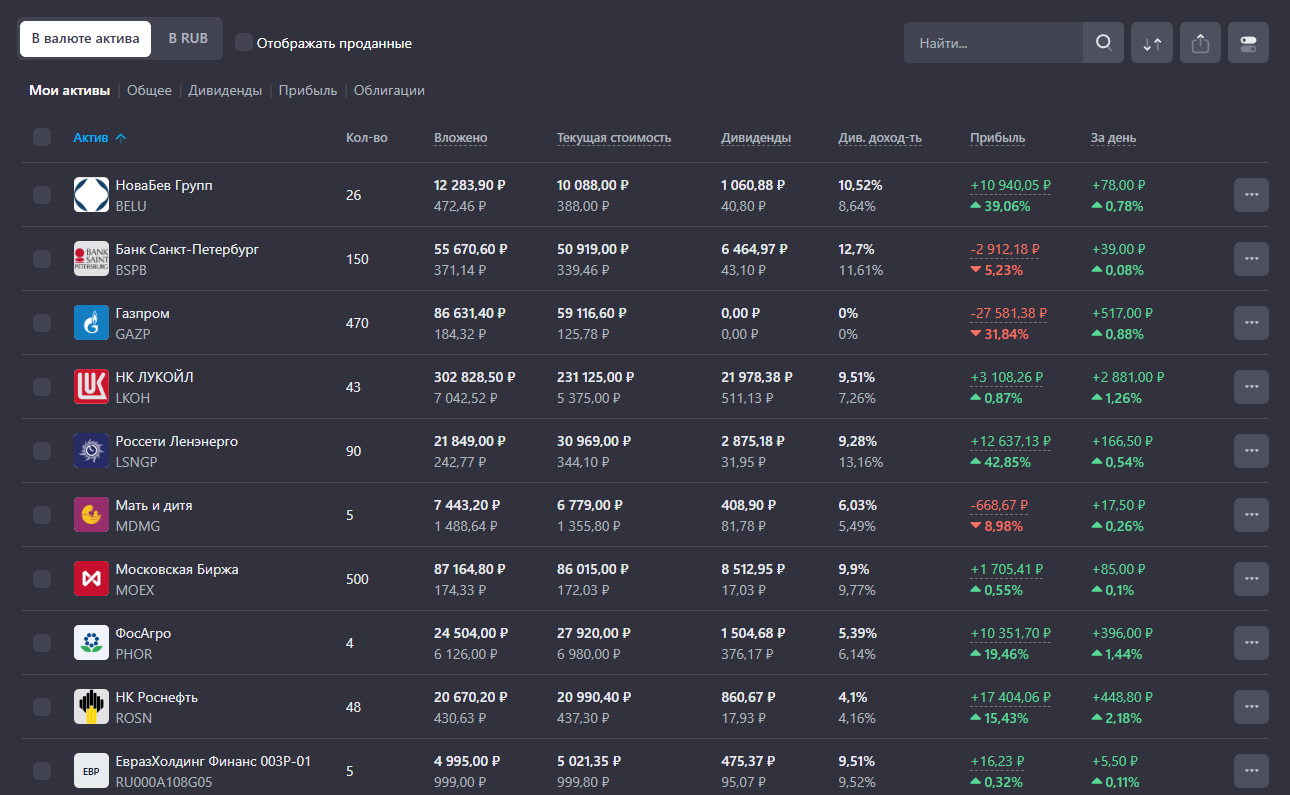
Task: Click the export share icon
Action: pos(1200,43)
